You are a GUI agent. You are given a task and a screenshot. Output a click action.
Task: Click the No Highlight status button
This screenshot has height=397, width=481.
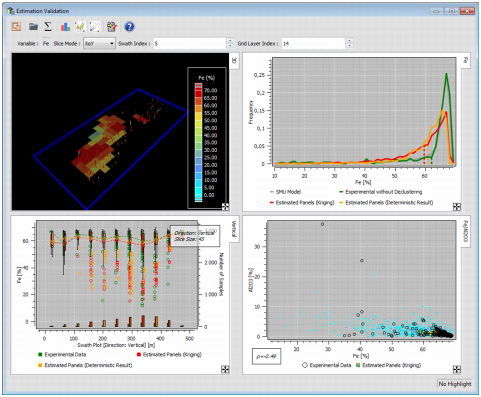(x=455, y=384)
